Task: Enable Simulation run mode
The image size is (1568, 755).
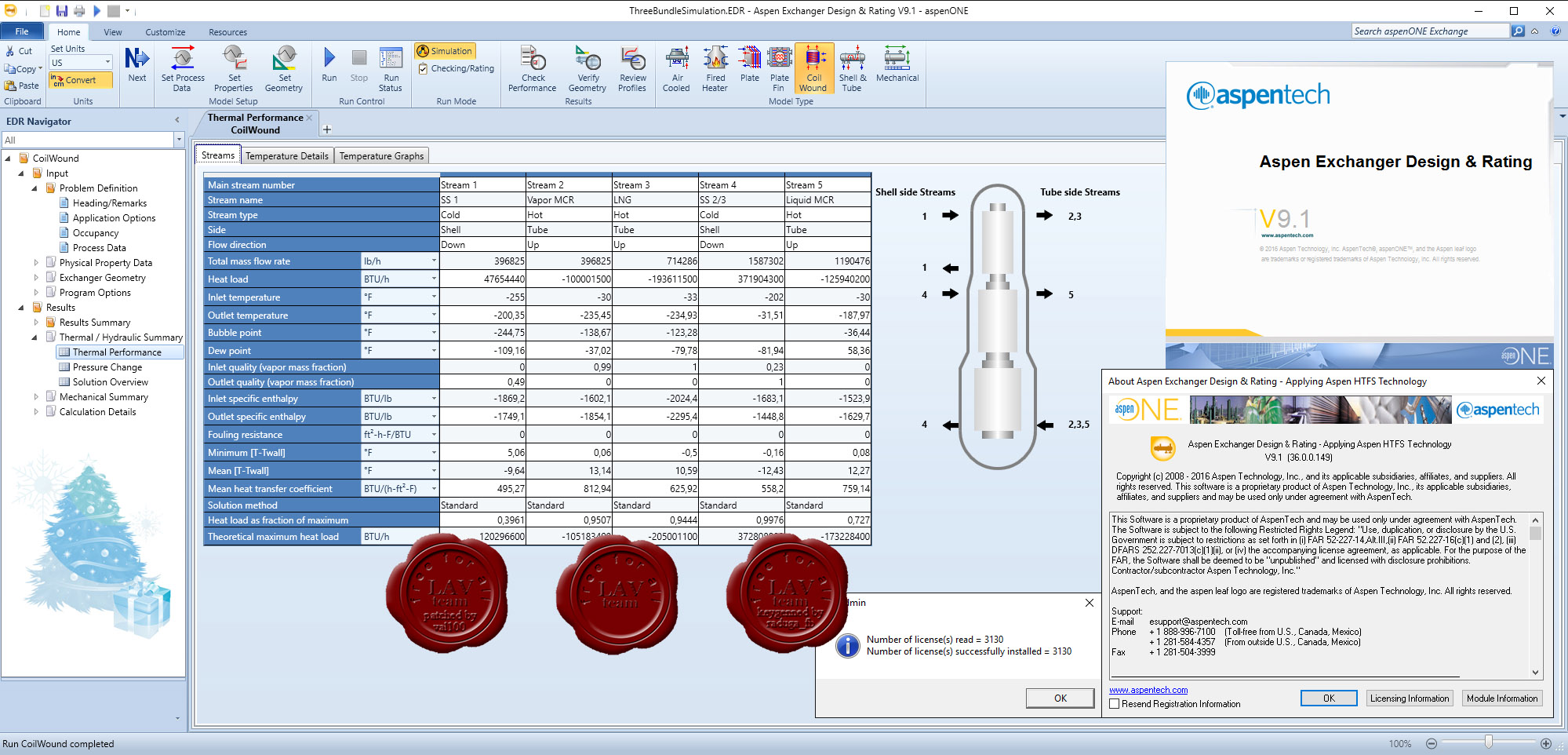Action: point(445,51)
